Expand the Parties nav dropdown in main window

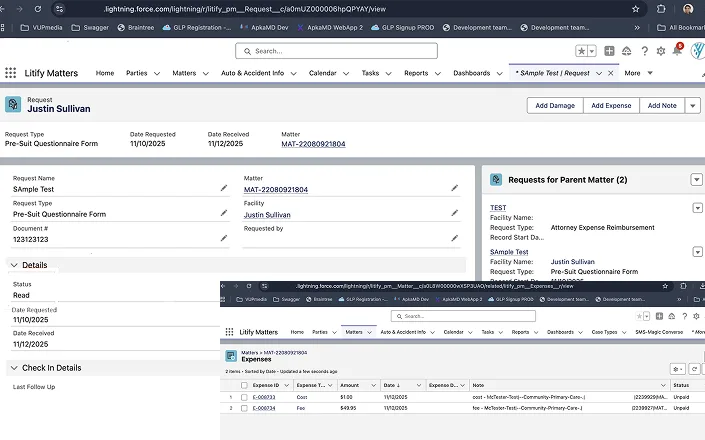[x=156, y=73]
